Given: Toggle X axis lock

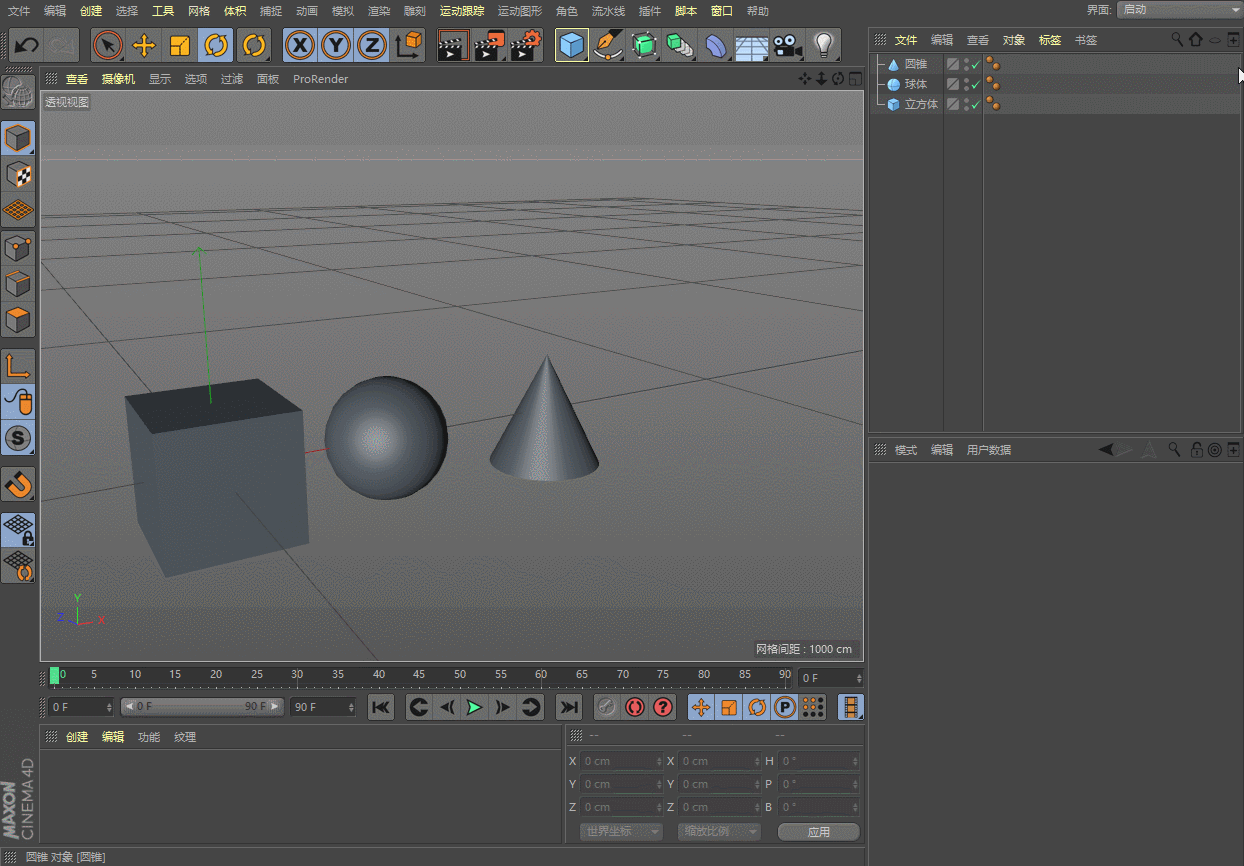Looking at the screenshot, I should click(x=299, y=45).
